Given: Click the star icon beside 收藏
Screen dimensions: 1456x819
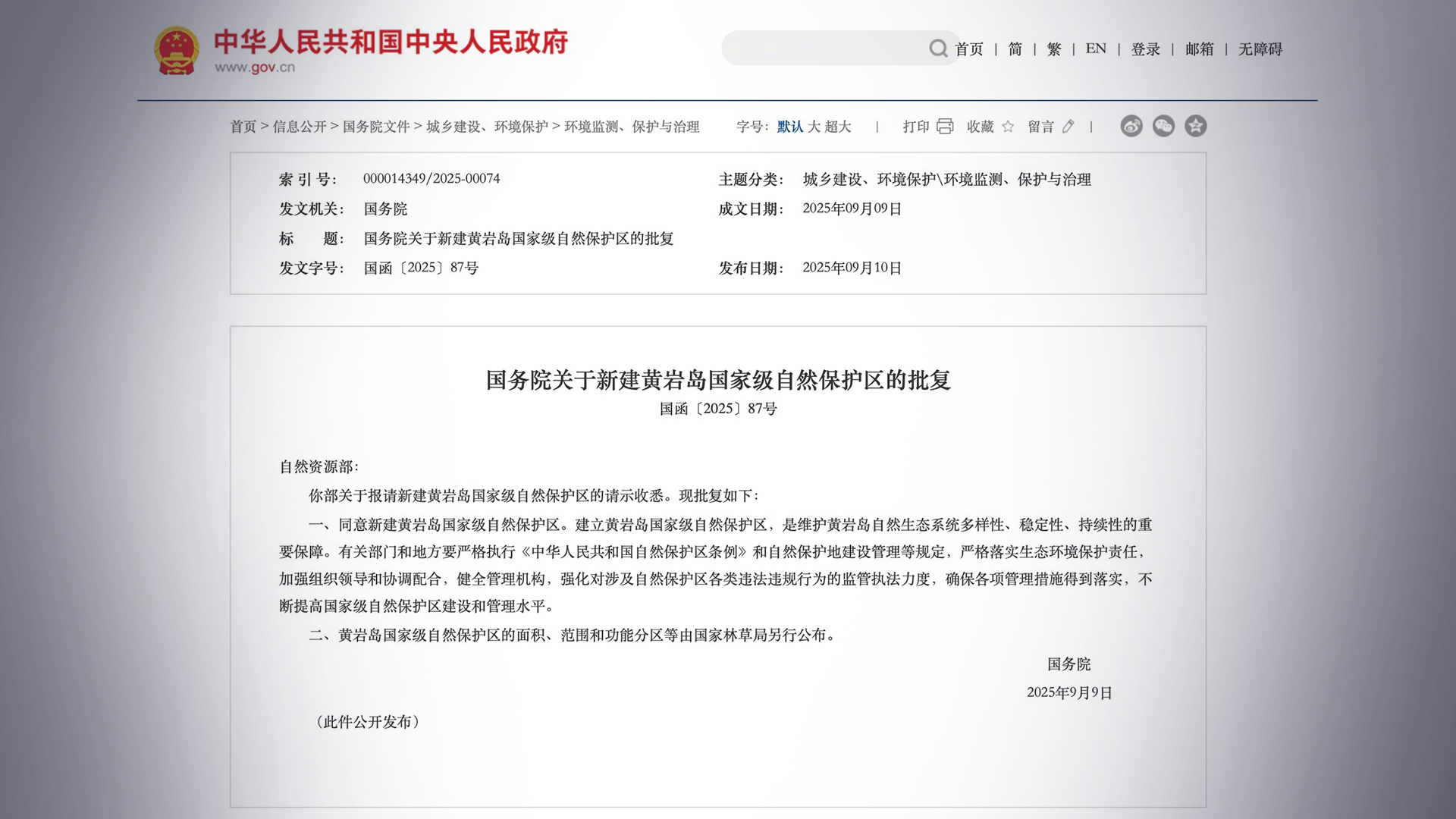Looking at the screenshot, I should coord(1009,127).
